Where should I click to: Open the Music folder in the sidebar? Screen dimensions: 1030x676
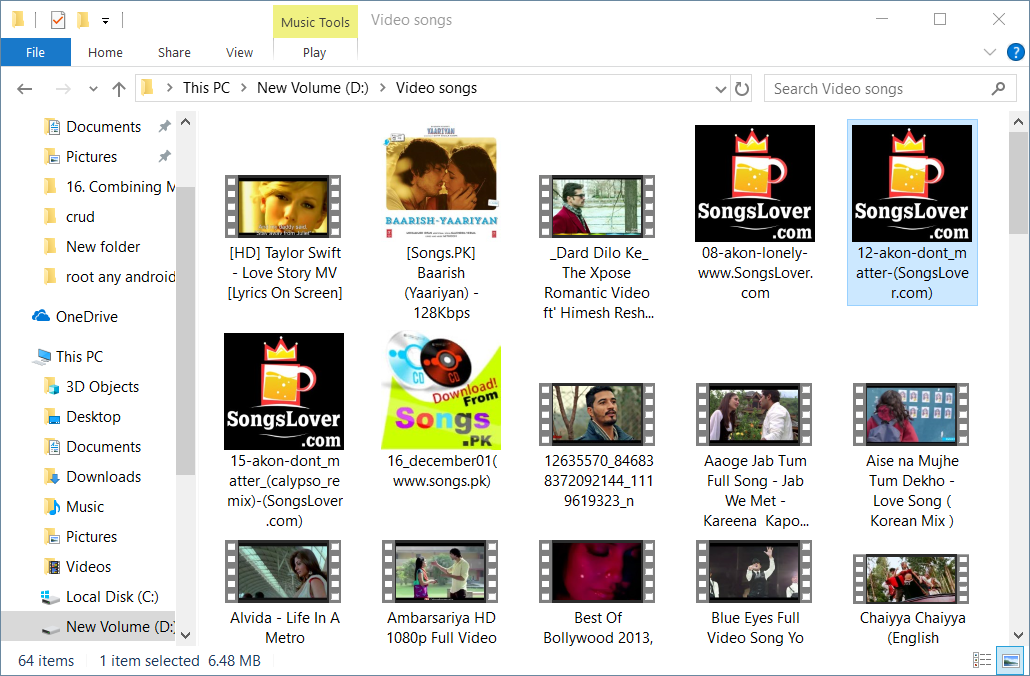tap(74, 507)
